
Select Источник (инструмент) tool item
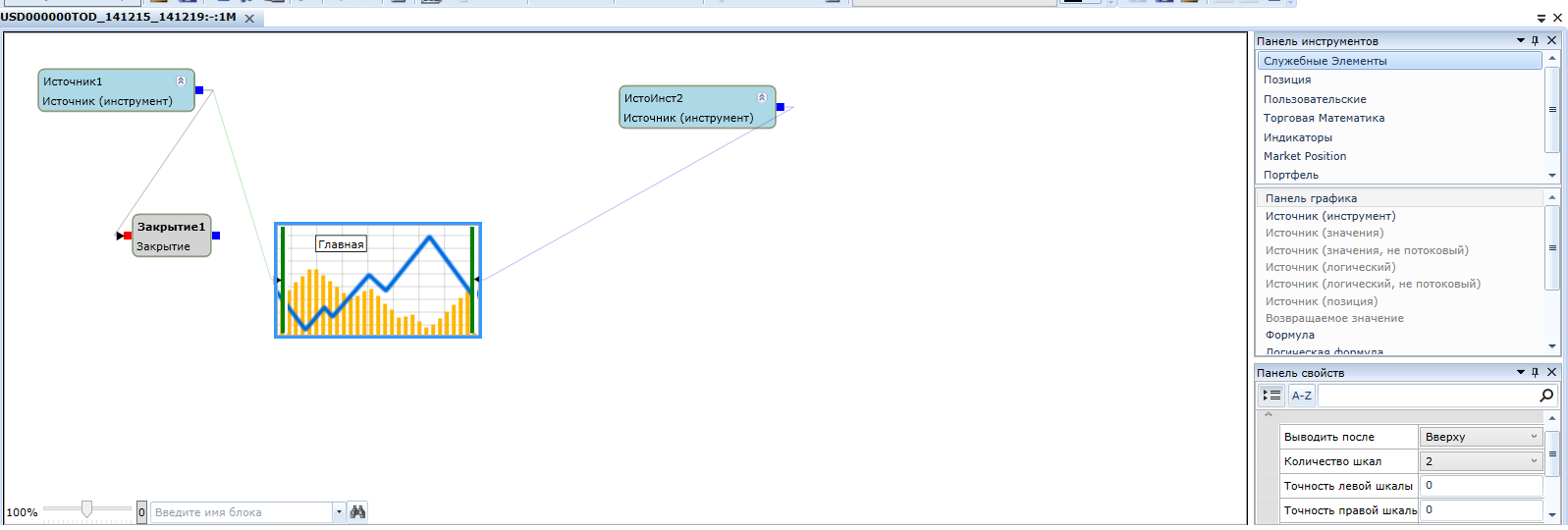1400,216
